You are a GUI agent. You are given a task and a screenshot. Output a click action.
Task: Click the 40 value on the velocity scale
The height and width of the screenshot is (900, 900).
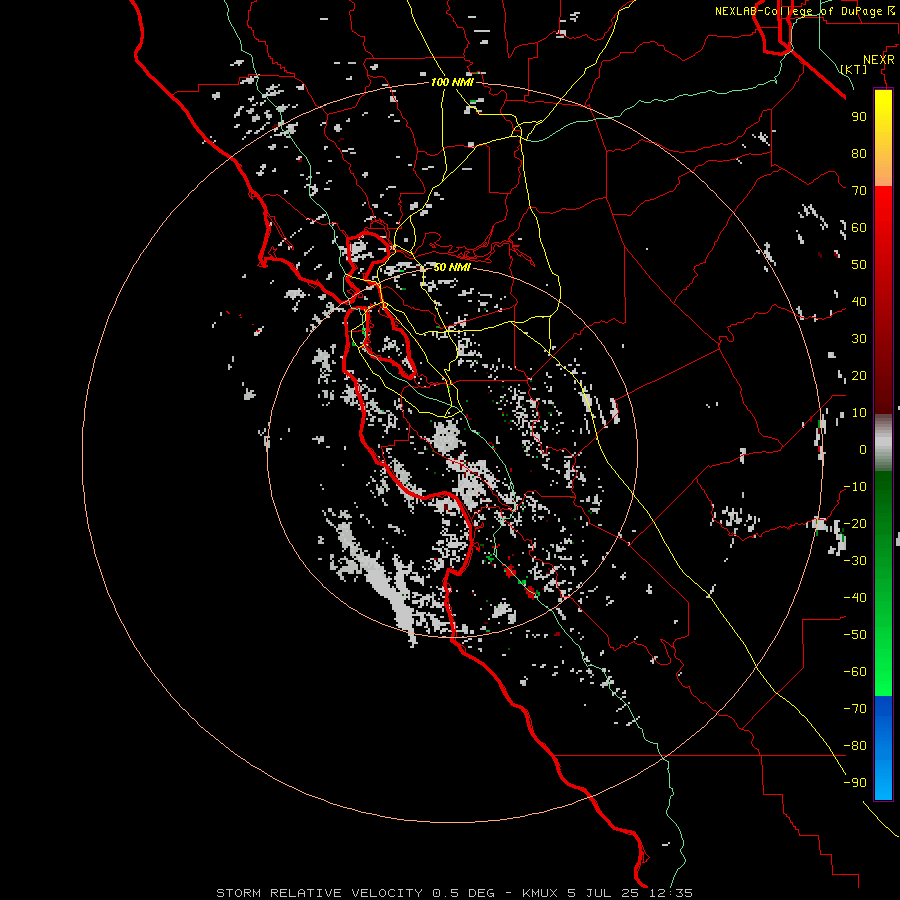(x=859, y=302)
